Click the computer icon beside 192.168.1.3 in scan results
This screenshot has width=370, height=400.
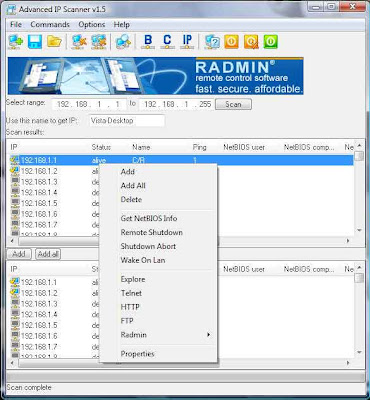point(15,182)
